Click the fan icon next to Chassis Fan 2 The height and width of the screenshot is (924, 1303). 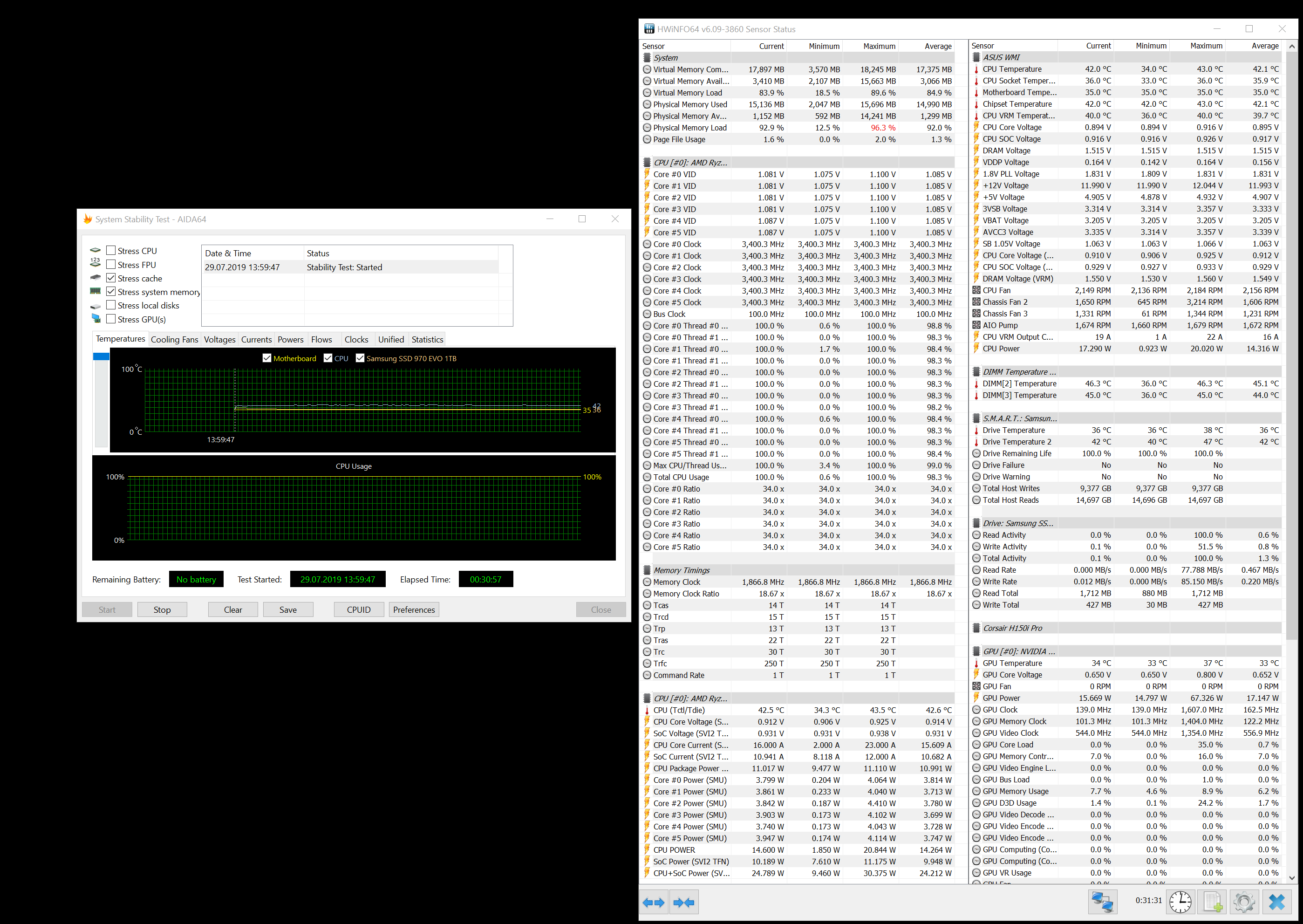pyautogui.click(x=976, y=302)
